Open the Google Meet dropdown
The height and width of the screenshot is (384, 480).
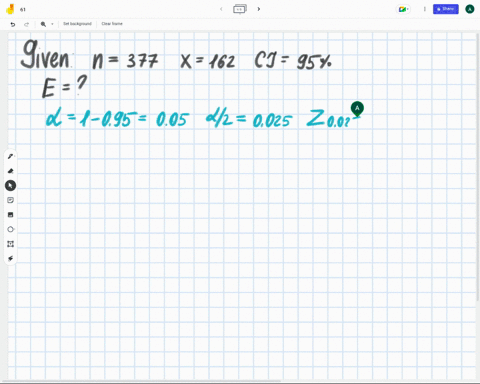403,9
